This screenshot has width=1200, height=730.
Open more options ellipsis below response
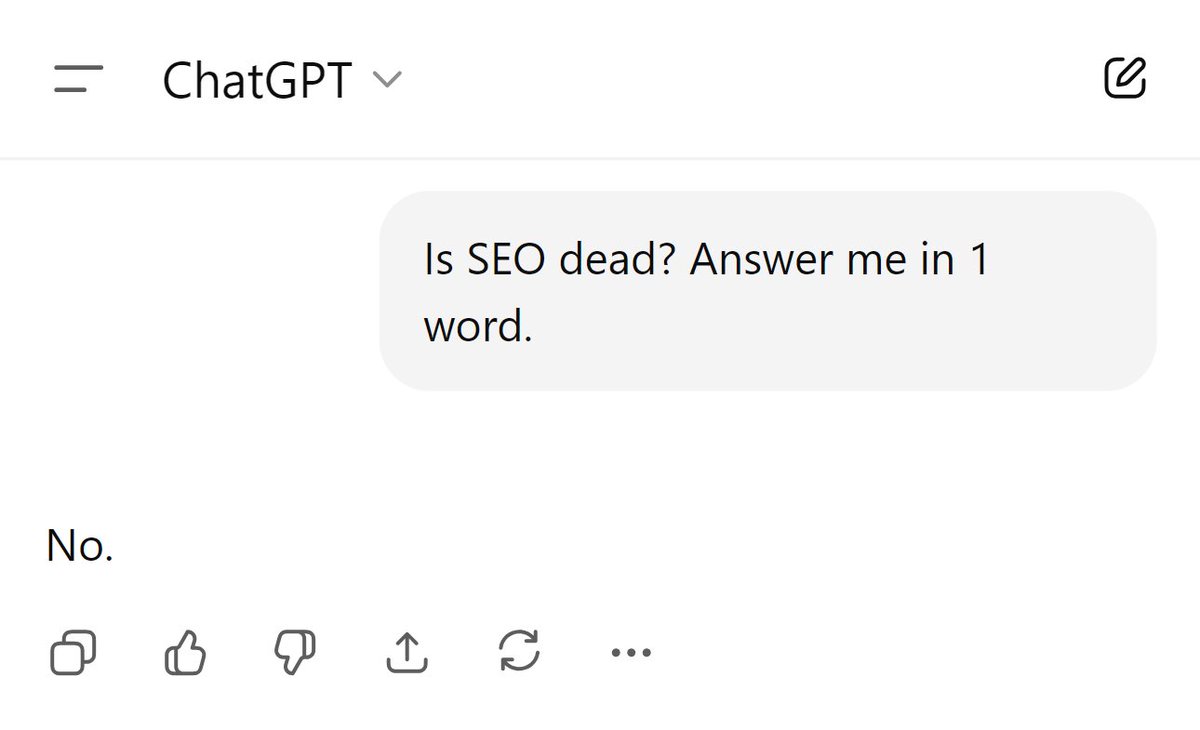coord(631,653)
